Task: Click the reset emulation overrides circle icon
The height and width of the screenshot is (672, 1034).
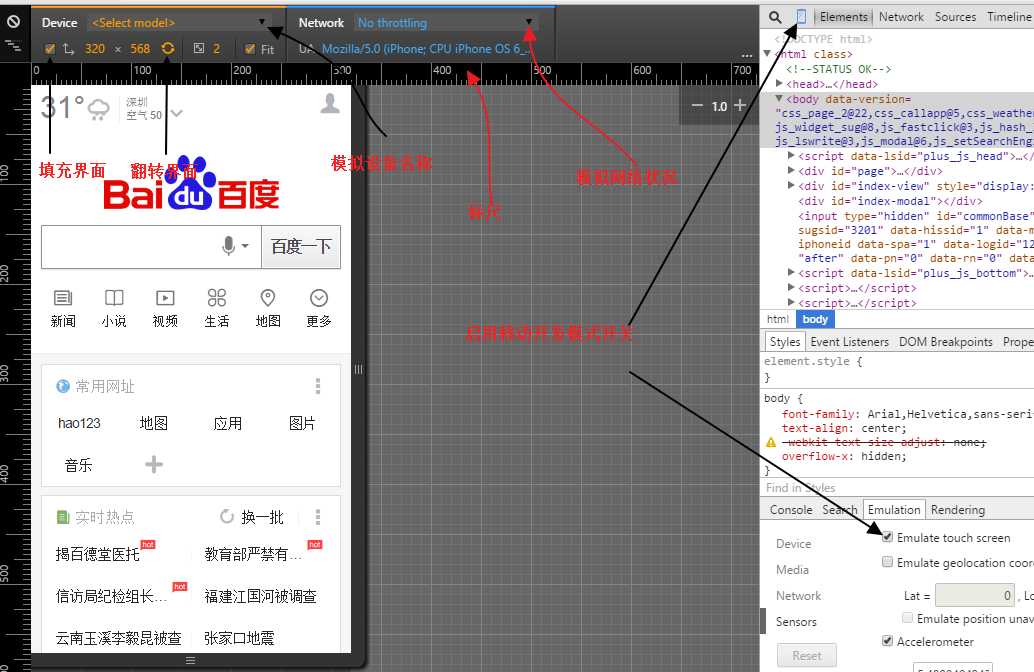Action: click(x=13, y=22)
